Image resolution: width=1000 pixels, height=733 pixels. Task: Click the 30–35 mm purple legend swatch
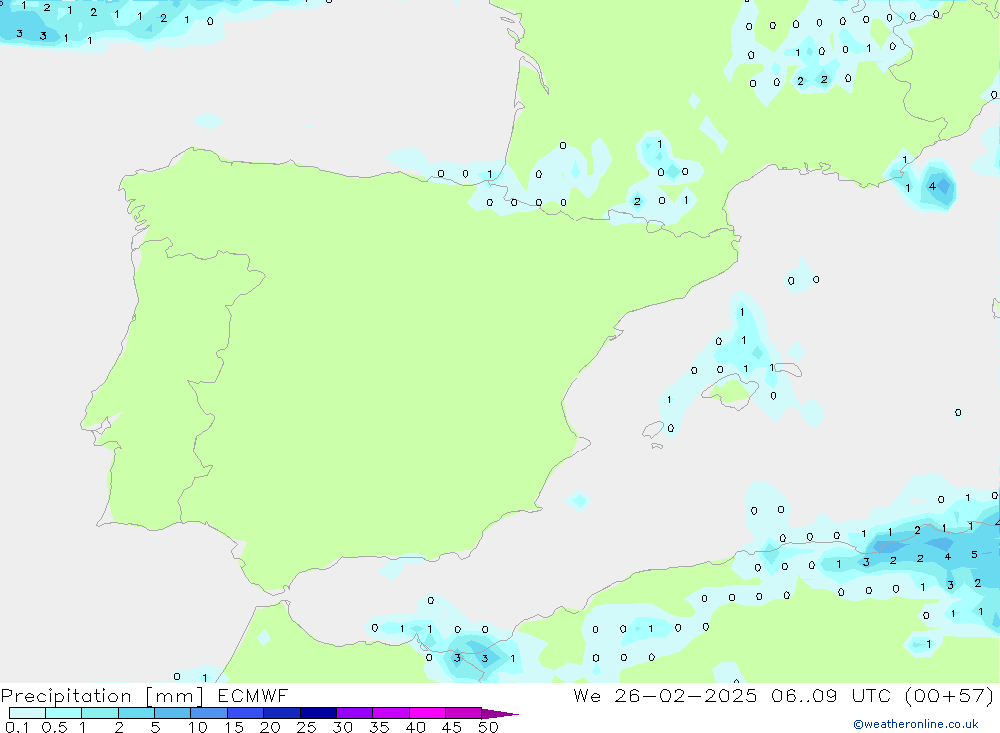(x=354, y=713)
